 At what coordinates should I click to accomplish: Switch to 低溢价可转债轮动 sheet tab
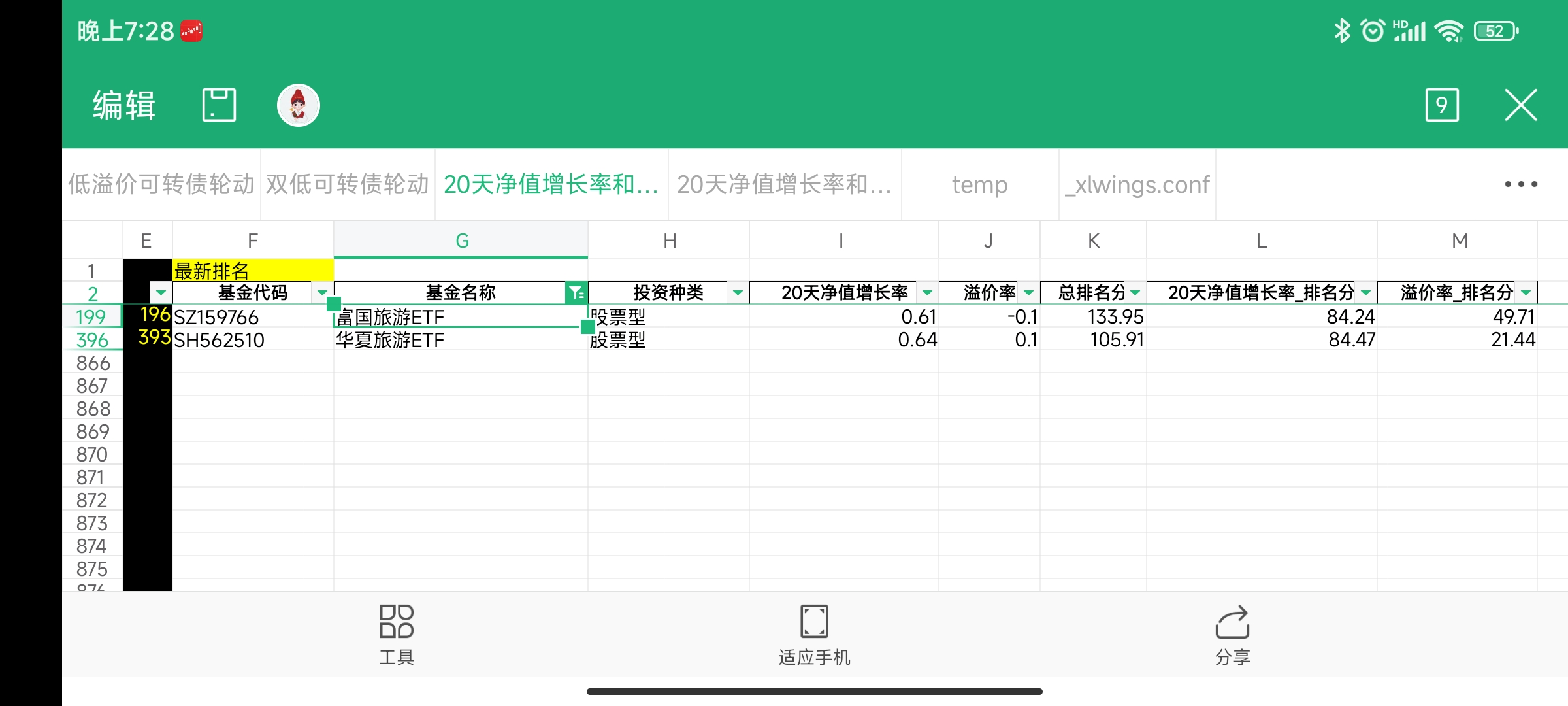coord(161,184)
